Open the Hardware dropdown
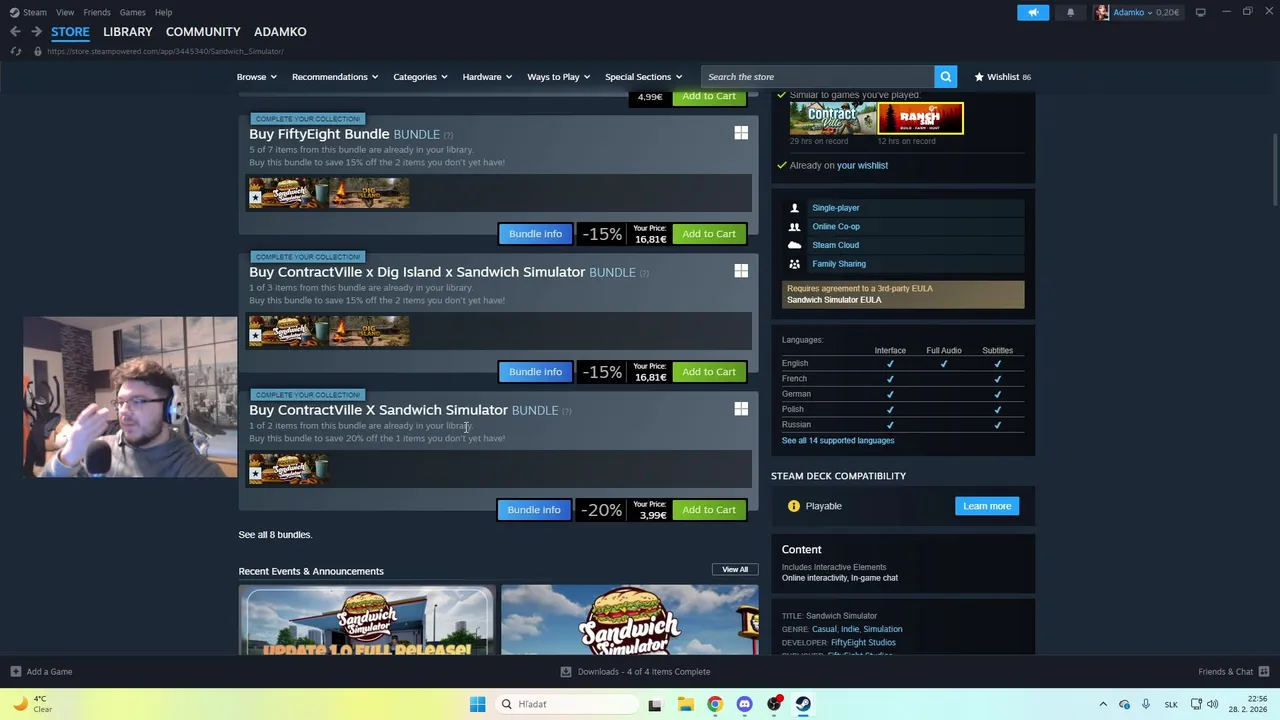 point(487,77)
